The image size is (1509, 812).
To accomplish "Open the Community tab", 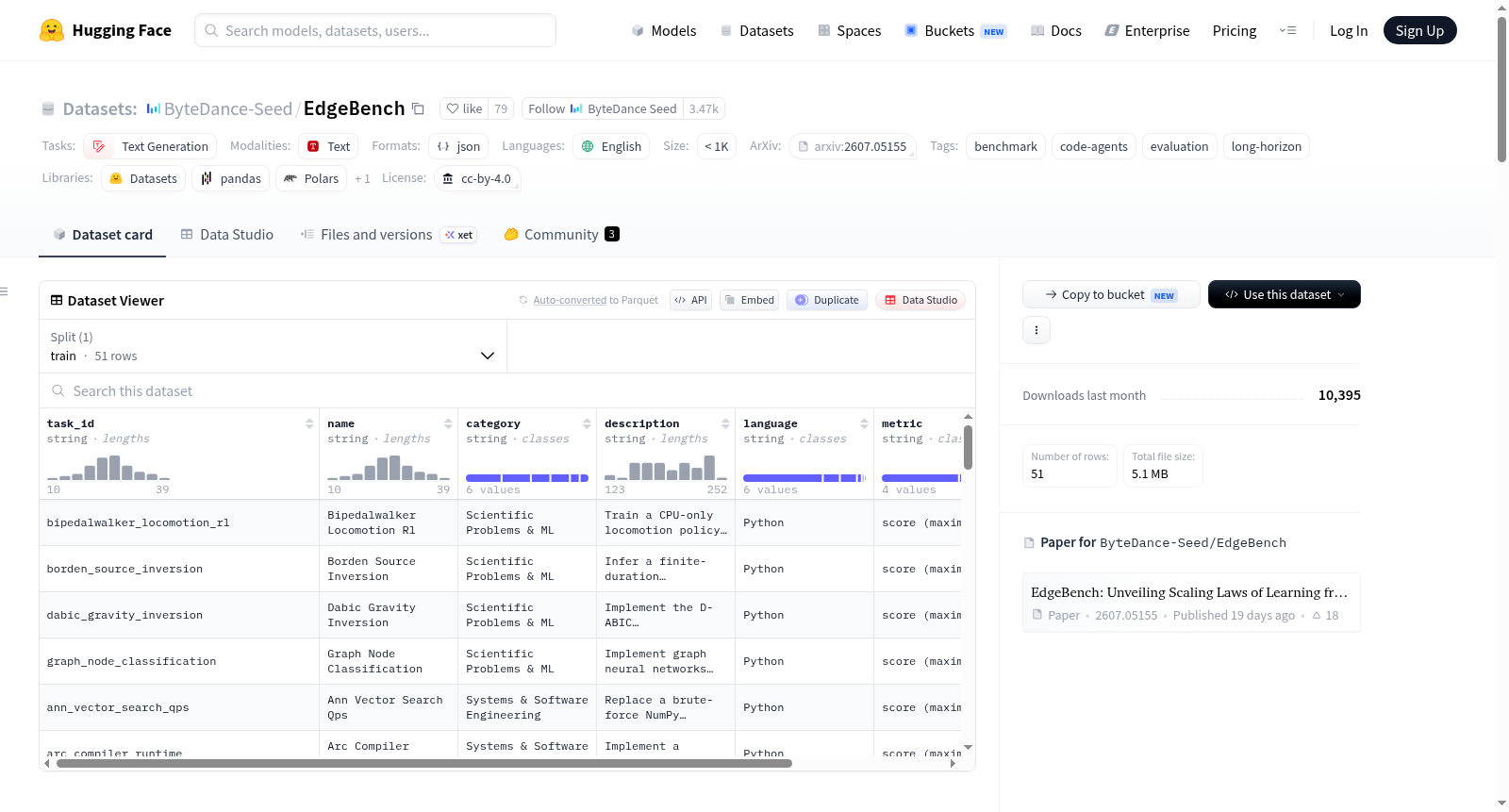I will (x=561, y=235).
